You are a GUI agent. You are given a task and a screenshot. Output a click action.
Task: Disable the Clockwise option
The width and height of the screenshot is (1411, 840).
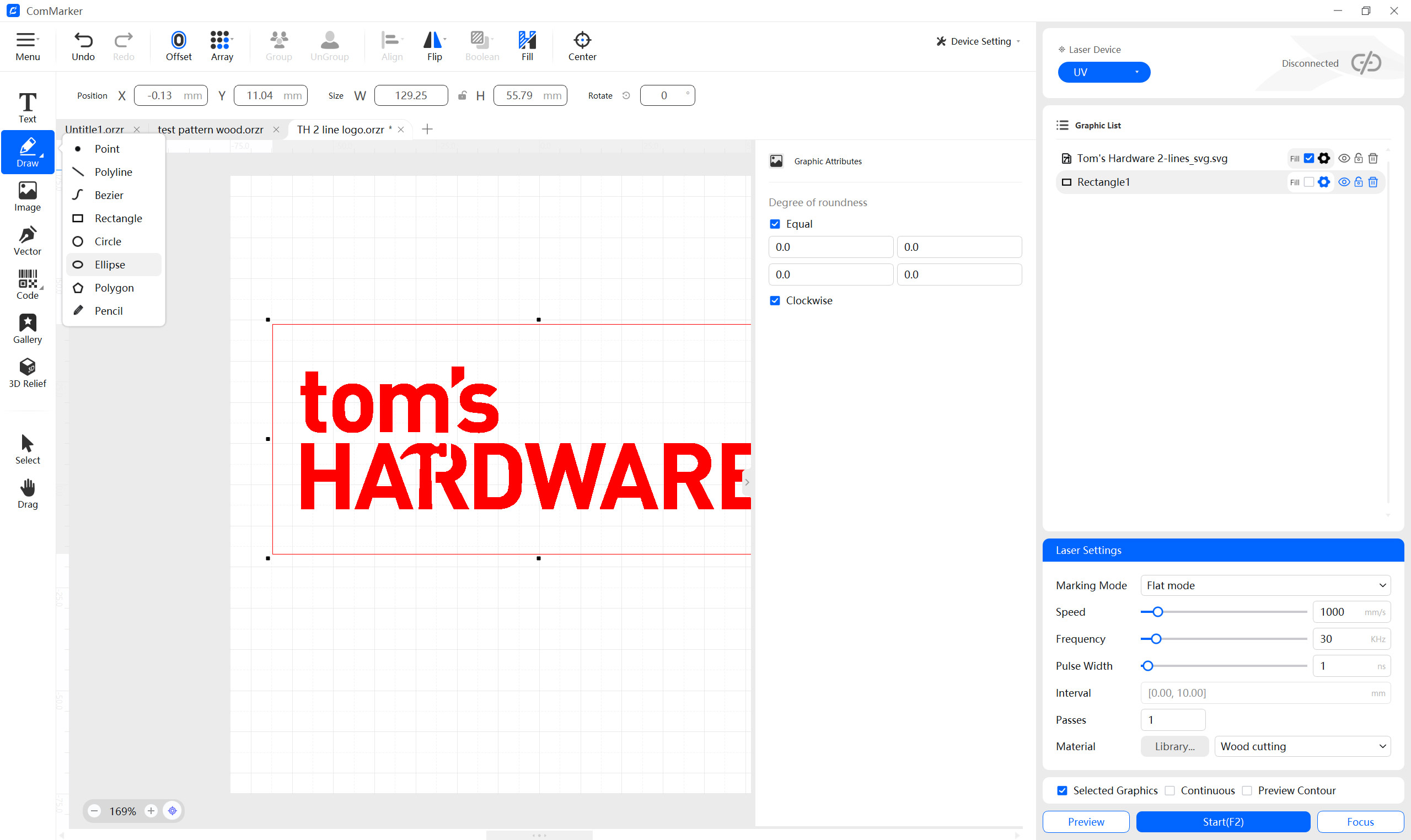775,300
